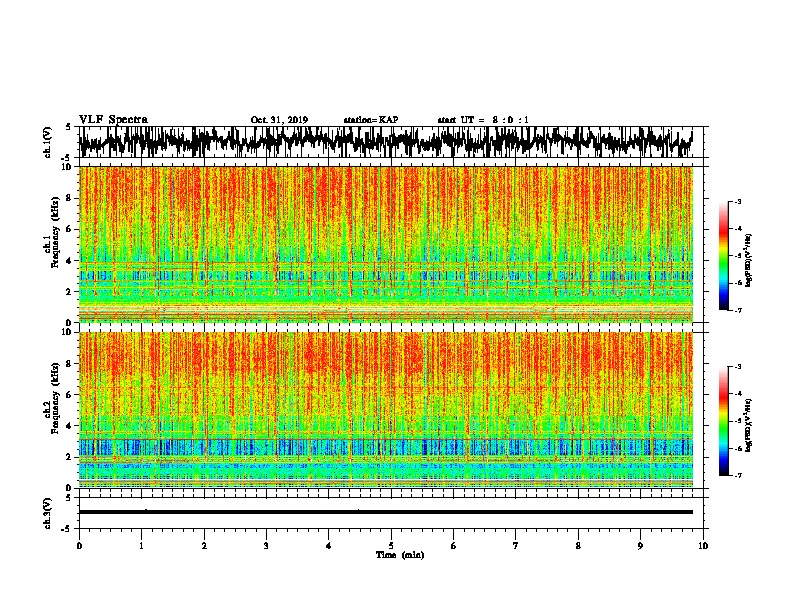Click the ch.1 spectrogram panel
This screenshot has height=612, width=792.
pyautogui.click(x=386, y=244)
